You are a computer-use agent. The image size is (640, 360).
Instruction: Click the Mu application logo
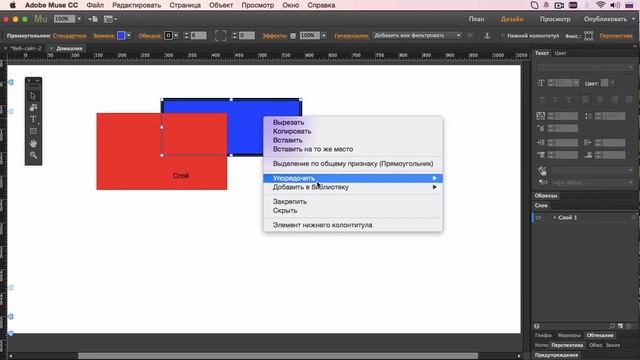[x=40, y=19]
